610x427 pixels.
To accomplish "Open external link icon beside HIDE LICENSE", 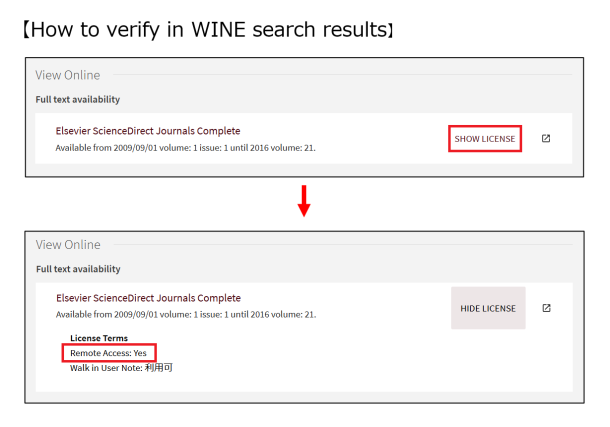I will 546,308.
